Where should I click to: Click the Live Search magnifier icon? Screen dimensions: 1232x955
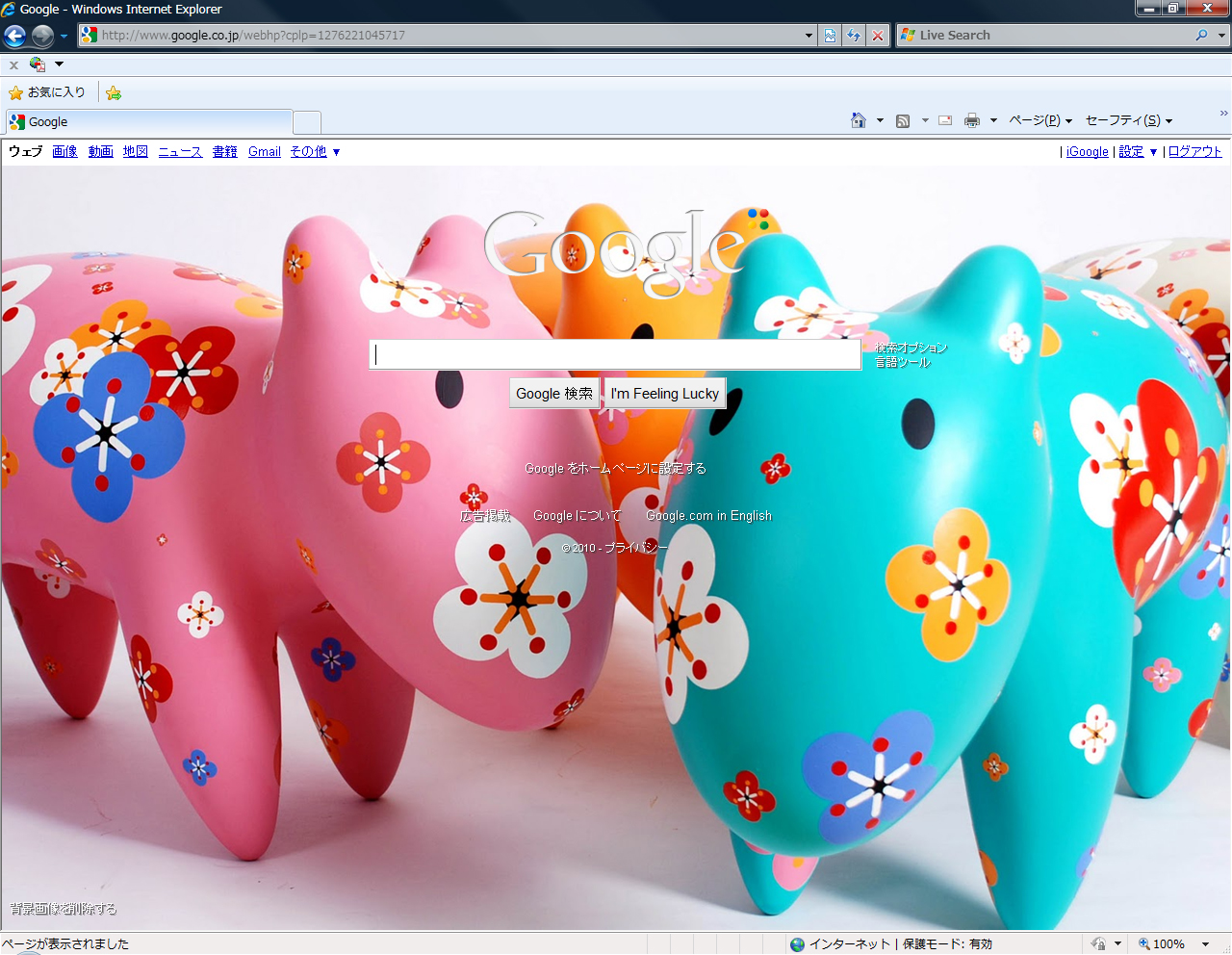click(1201, 36)
